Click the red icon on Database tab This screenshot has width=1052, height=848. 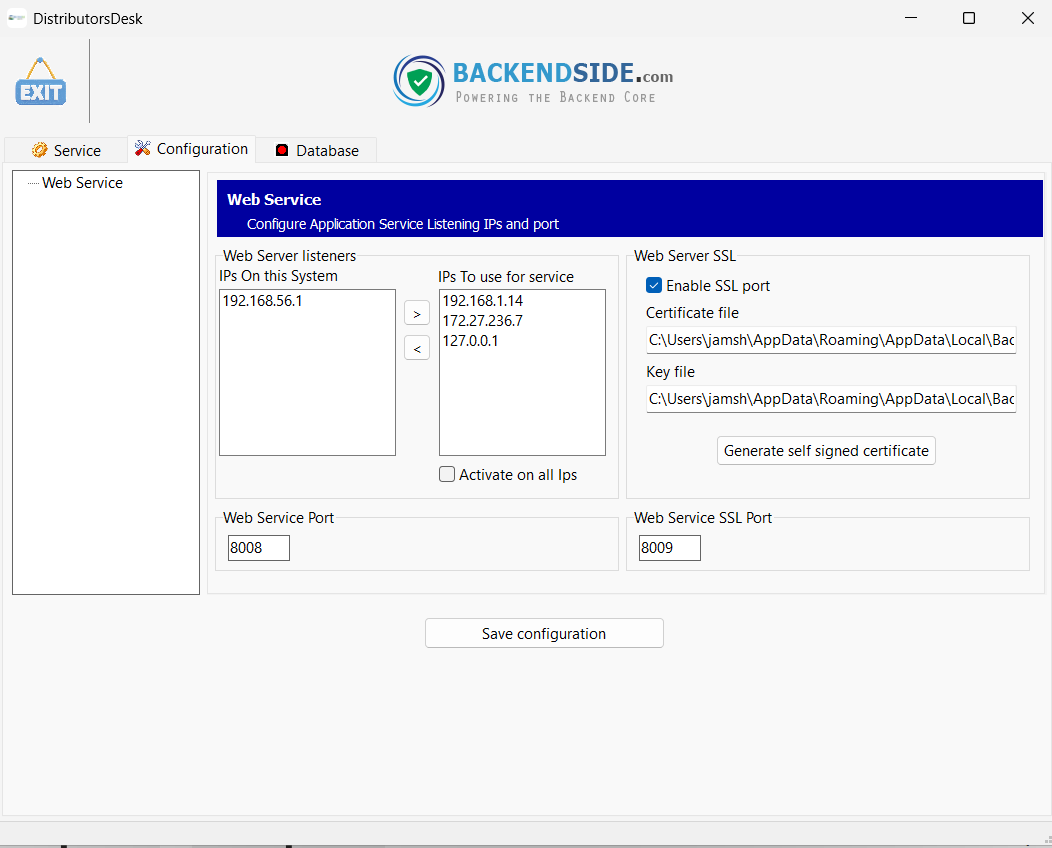point(282,151)
